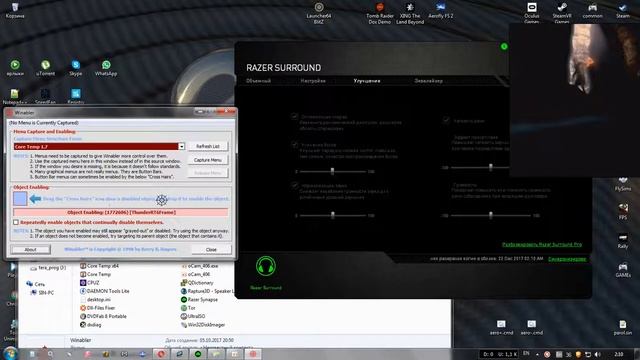Viewport: 640px width, 360px height.
Task: Open XING The Land Beyond desktop icon
Action: pos(410,13)
